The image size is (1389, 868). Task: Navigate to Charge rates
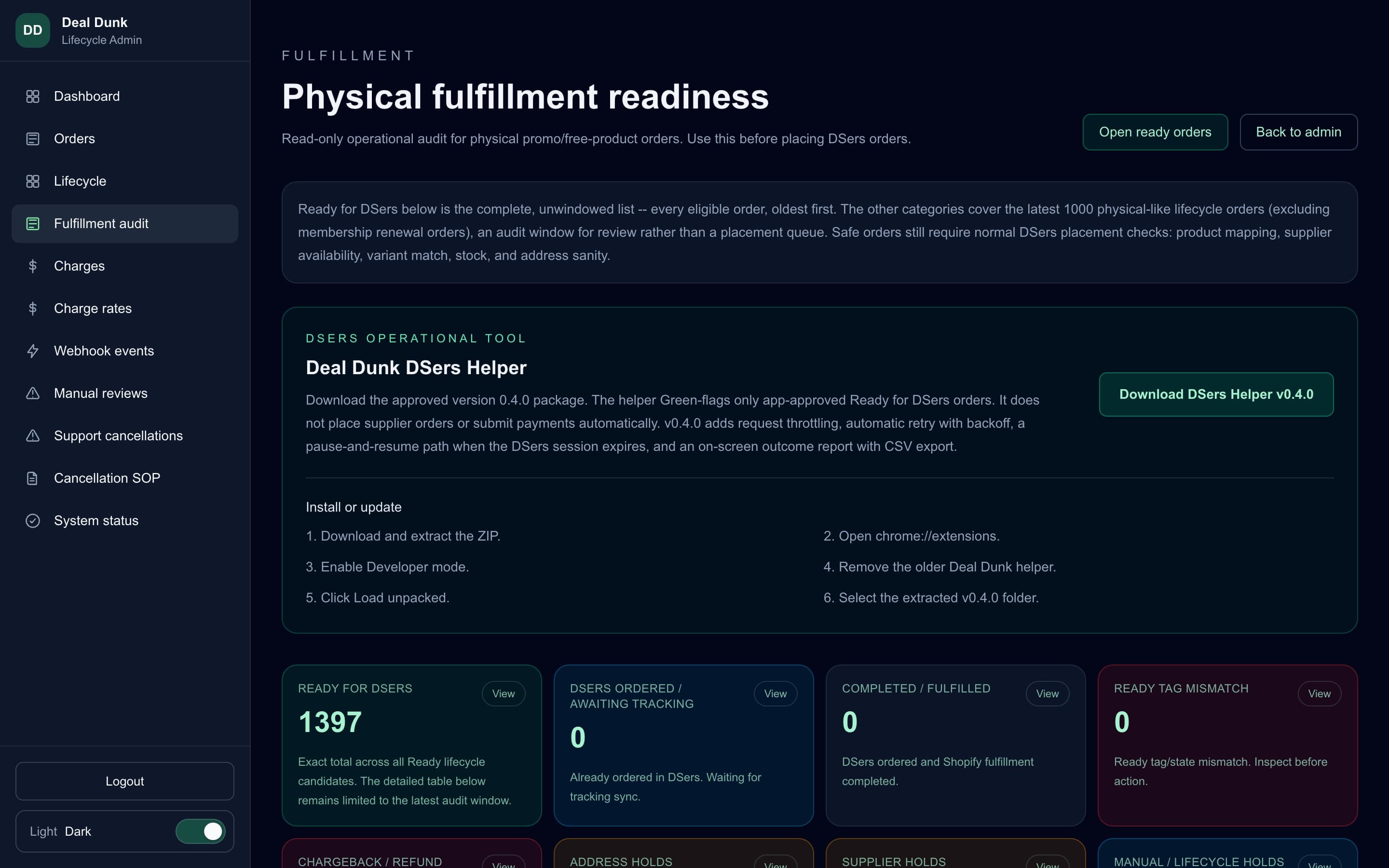coord(124,309)
